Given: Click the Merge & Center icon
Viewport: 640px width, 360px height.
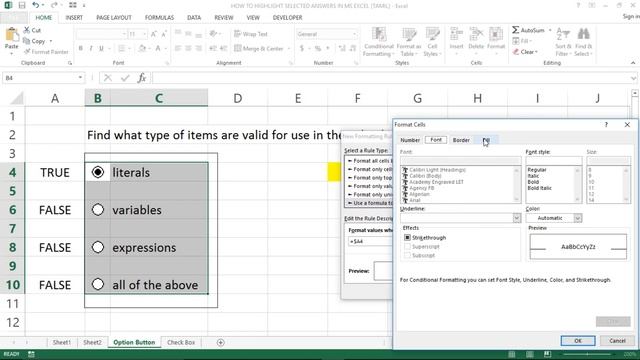Looking at the screenshot, I should [238, 48].
